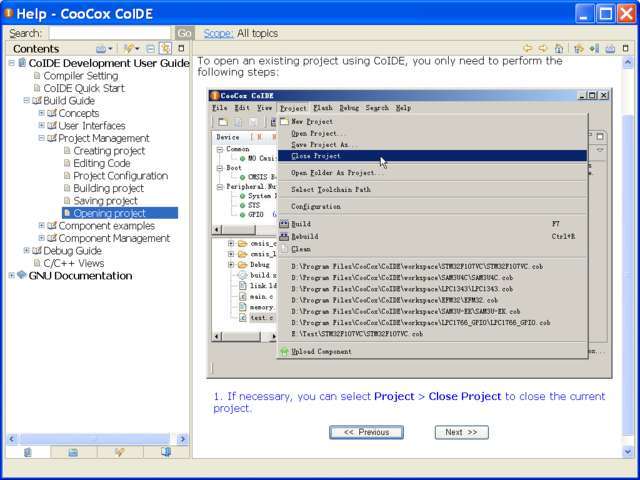Click the Contents pane left scroll arrow
This screenshot has width=640, height=480.
(x=11, y=439)
